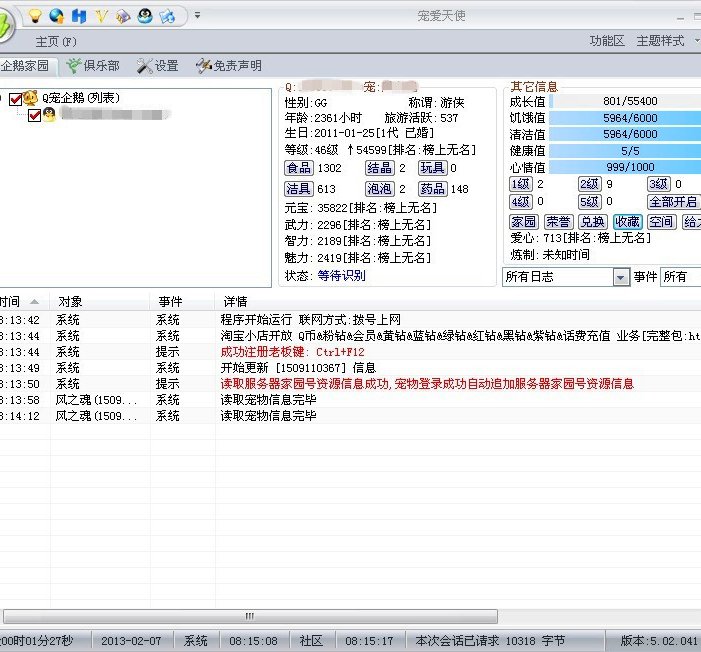Sort by the 详情 column header
This screenshot has height=652, width=701.
(x=458, y=302)
